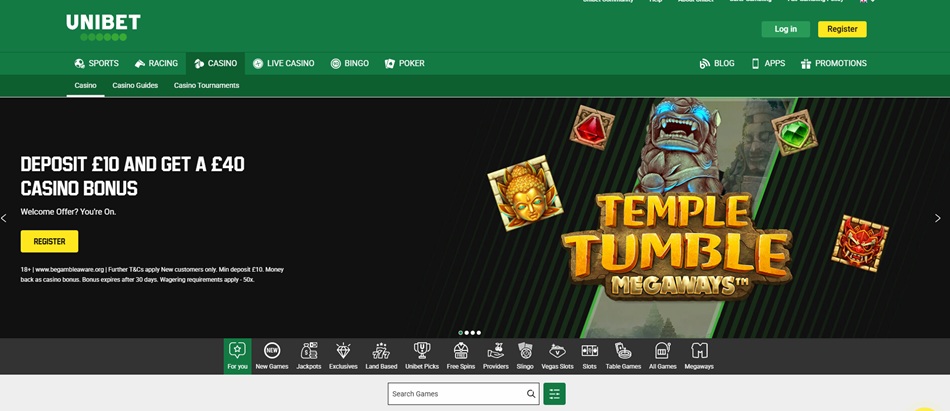Open the Exclusives diamond category
This screenshot has width=950, height=411.
click(343, 356)
